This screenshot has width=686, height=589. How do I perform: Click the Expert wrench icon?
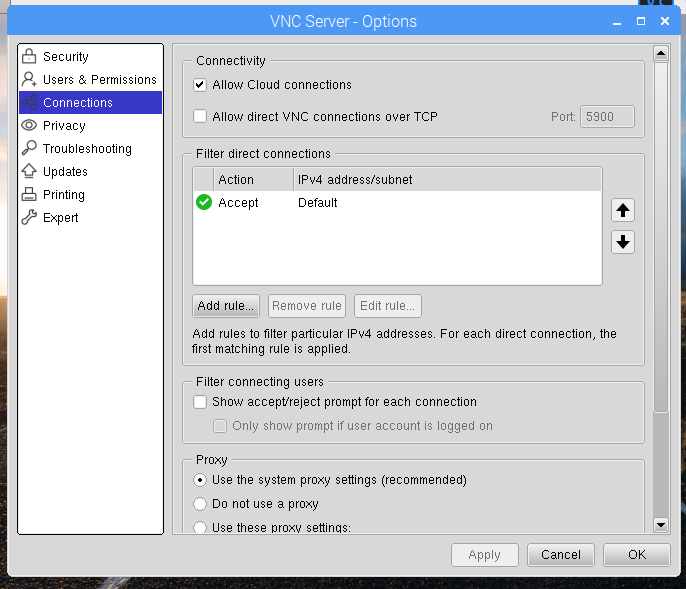coord(29,218)
